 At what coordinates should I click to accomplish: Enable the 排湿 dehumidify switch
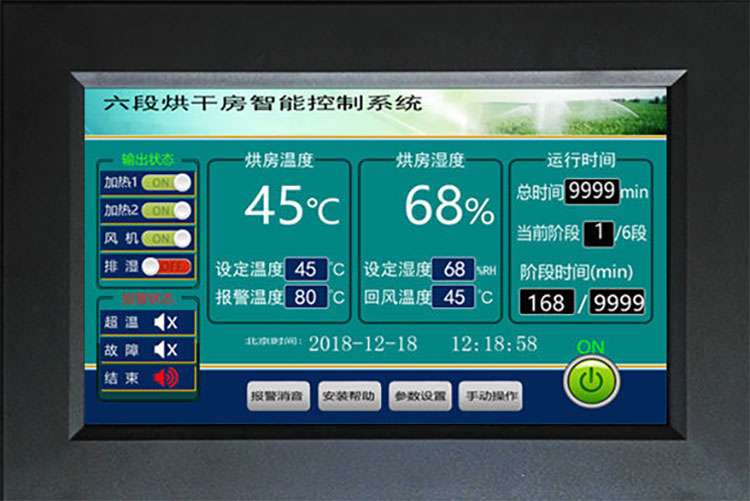tap(166, 267)
